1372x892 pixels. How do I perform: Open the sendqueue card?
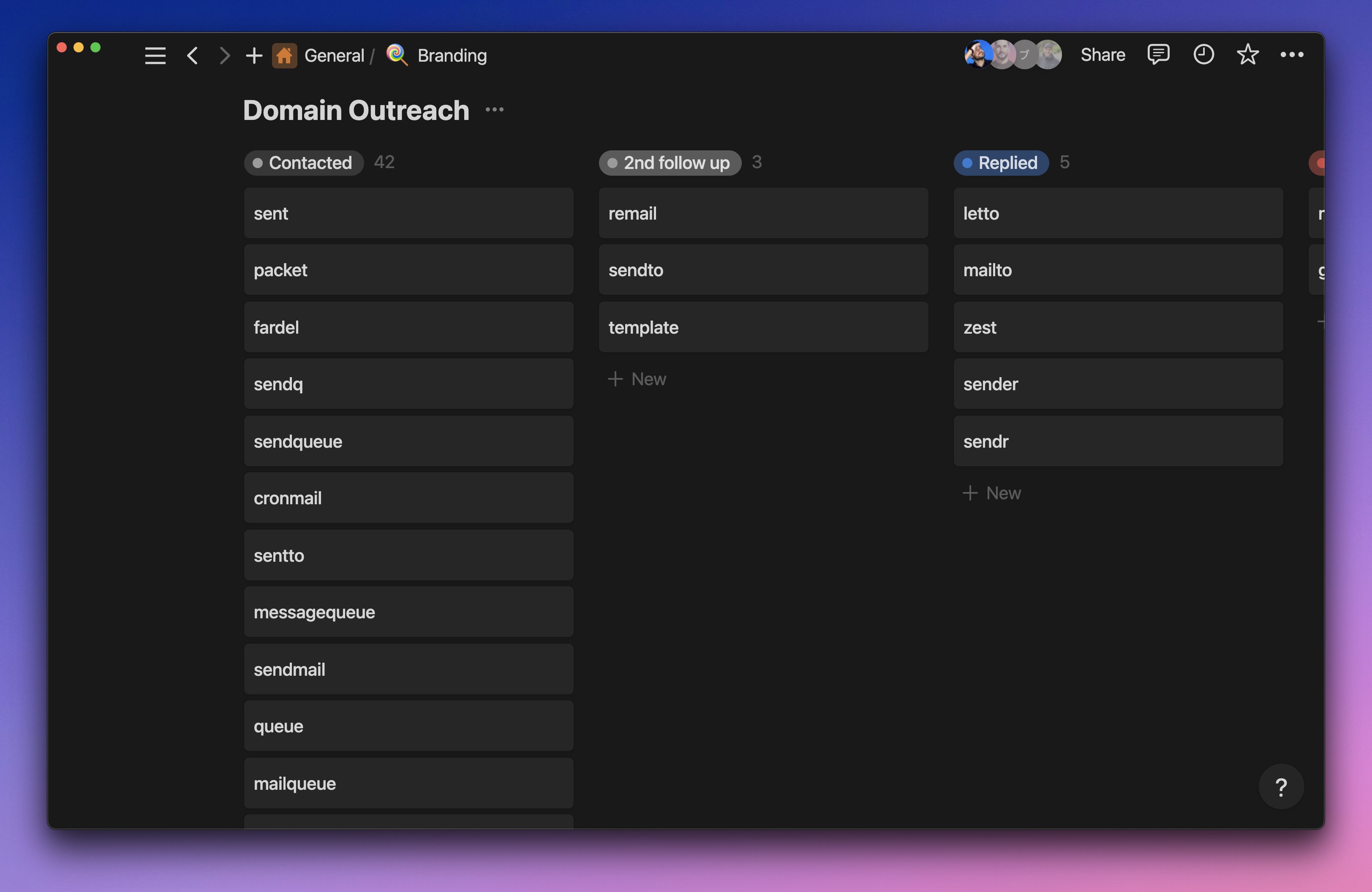point(408,441)
